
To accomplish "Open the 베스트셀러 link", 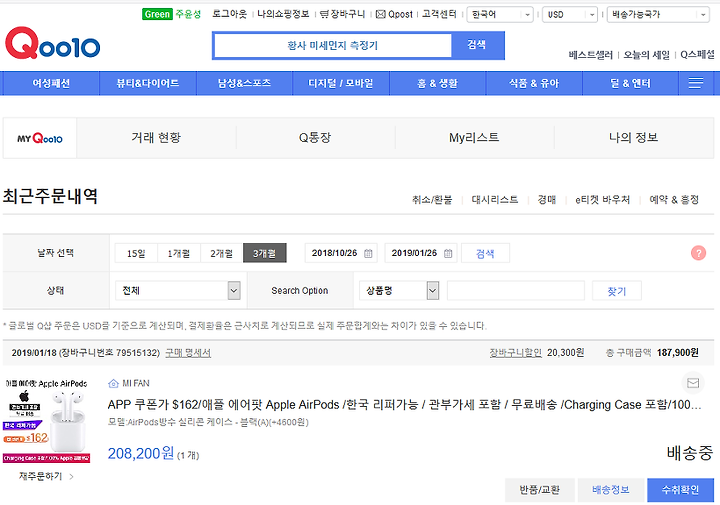I will (x=591, y=55).
